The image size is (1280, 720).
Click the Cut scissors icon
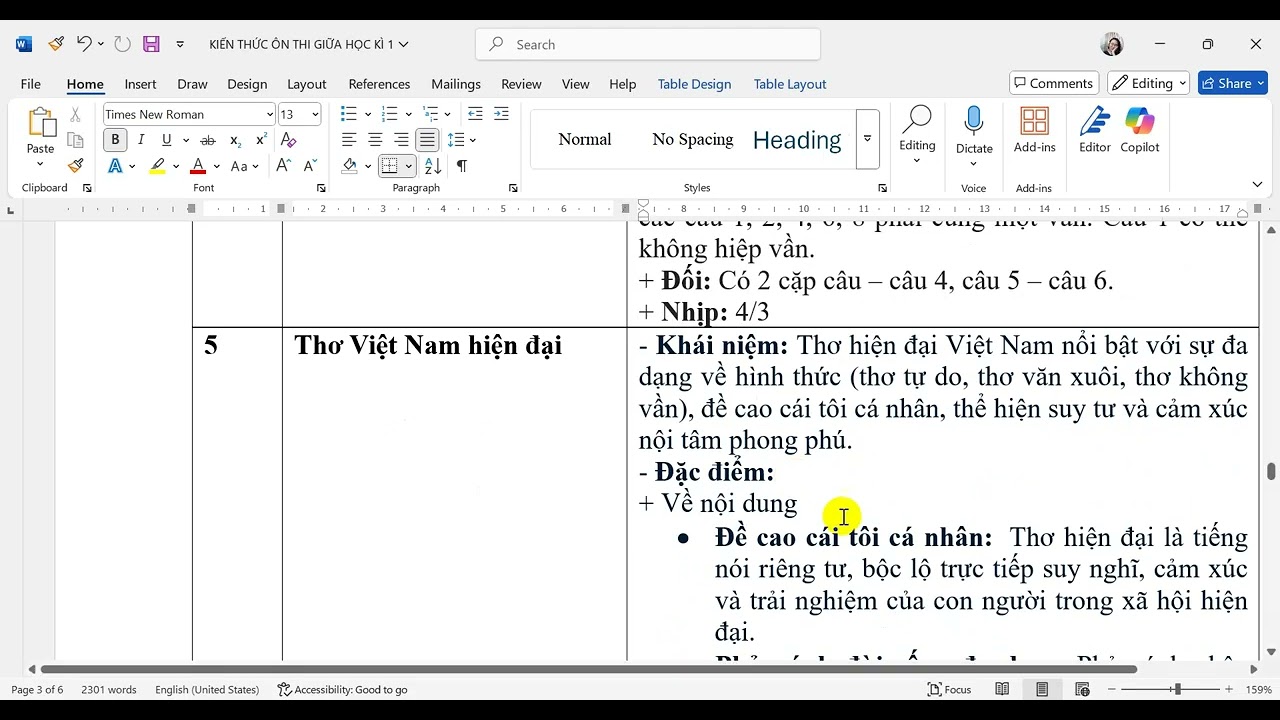(x=75, y=115)
